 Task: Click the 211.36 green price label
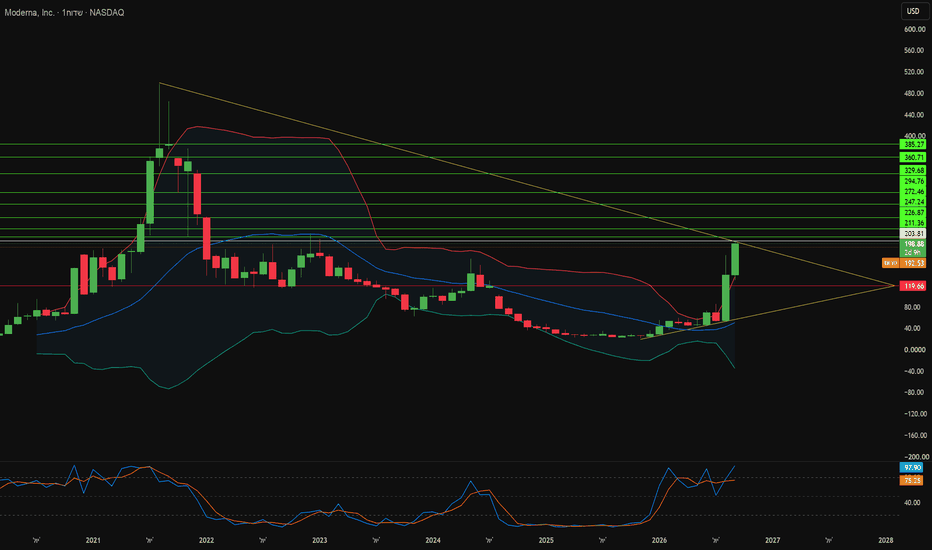913,223
